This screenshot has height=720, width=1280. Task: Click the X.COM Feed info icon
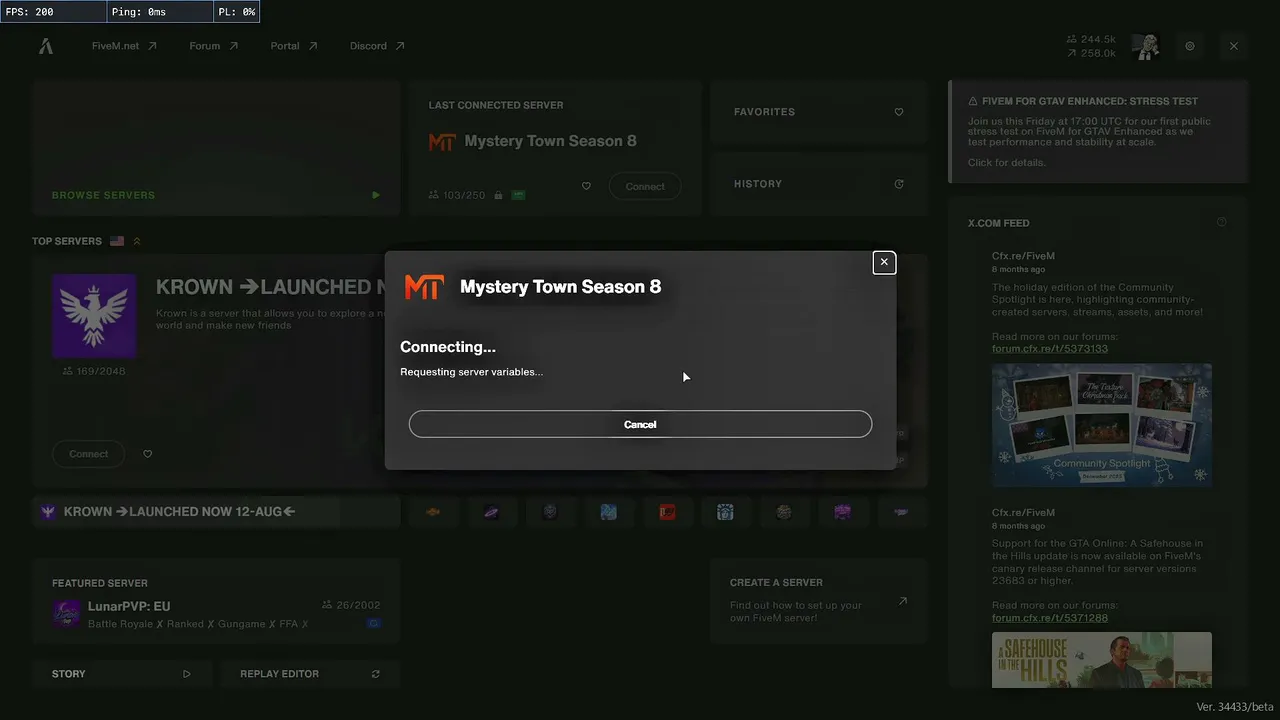click(1222, 222)
